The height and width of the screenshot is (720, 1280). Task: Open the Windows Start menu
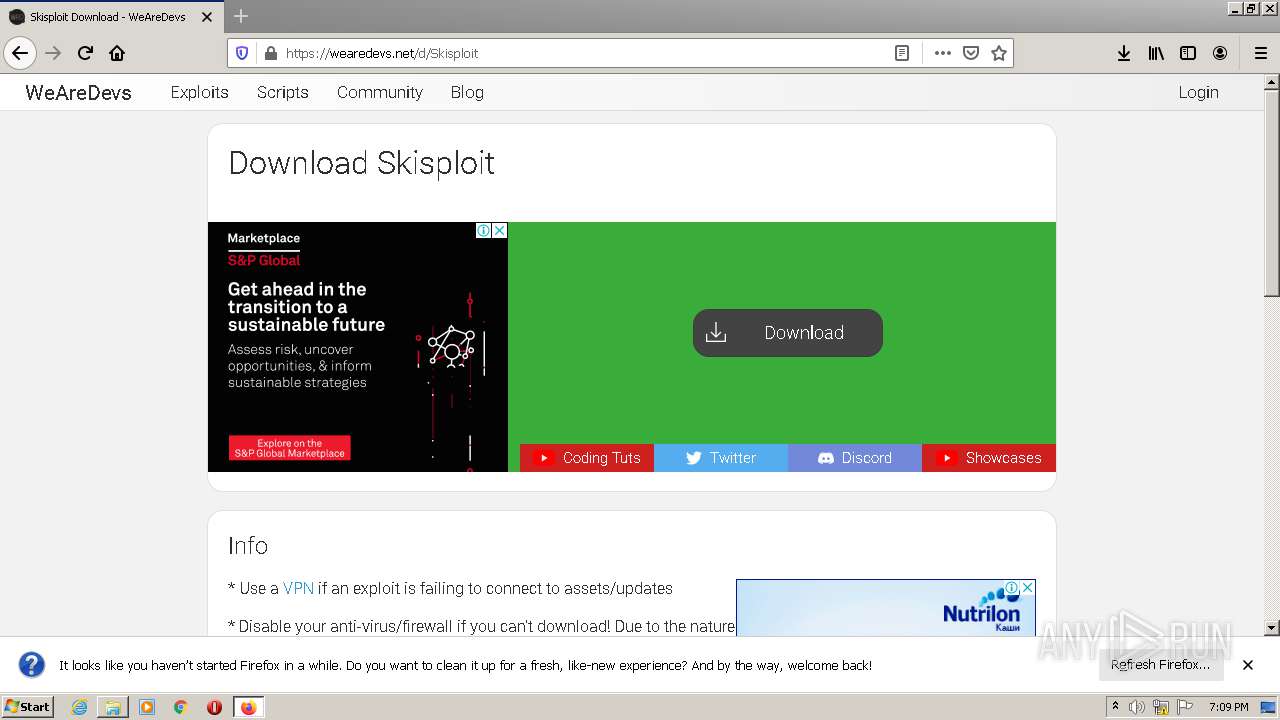click(28, 707)
